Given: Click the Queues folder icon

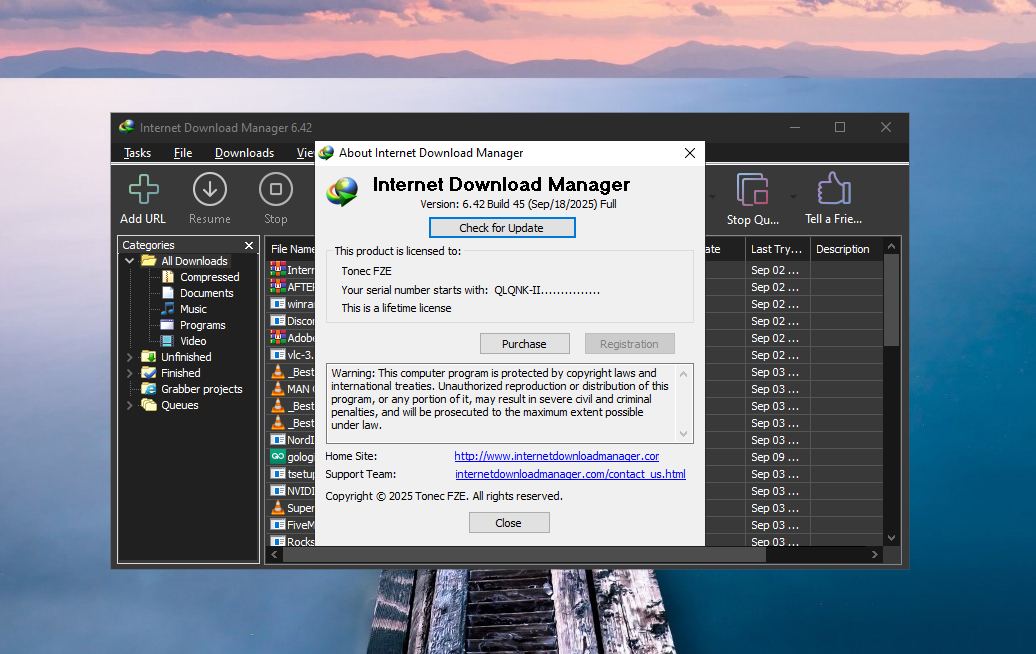Looking at the screenshot, I should 149,405.
